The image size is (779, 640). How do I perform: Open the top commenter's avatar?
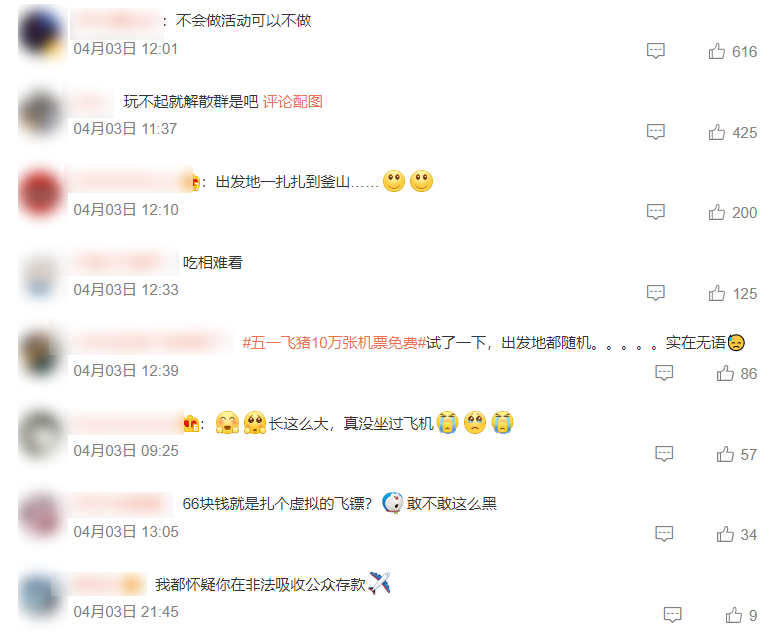tap(42, 34)
